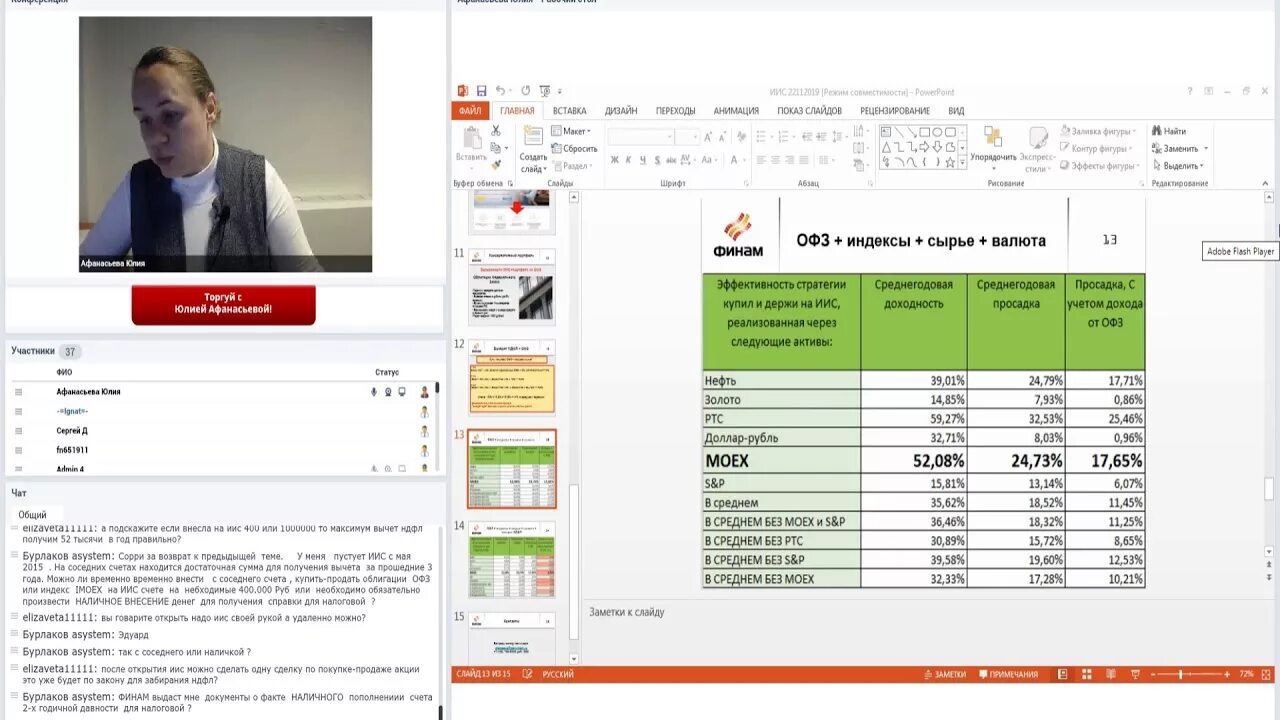Toggle bulleted list in Абзац group

[763, 137]
